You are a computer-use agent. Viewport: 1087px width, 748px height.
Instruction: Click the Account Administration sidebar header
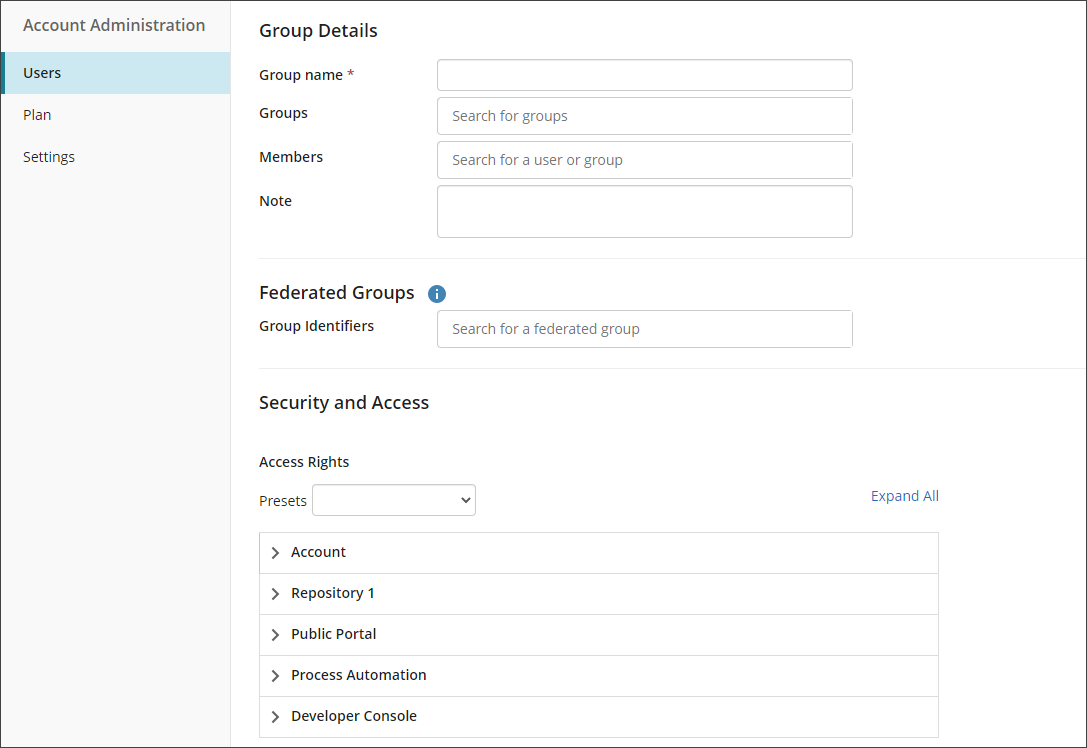click(x=114, y=26)
